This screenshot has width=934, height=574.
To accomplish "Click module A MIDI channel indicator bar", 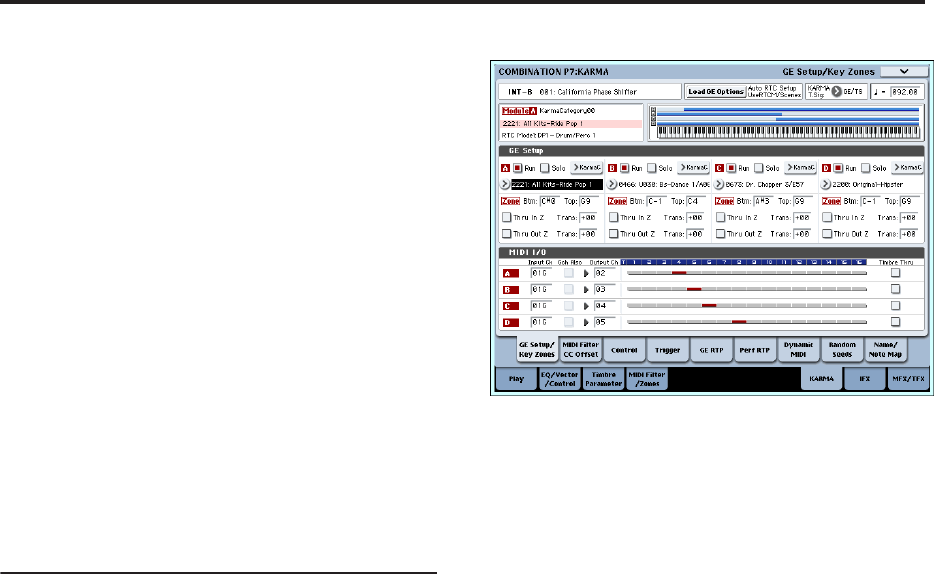I will [x=747, y=273].
